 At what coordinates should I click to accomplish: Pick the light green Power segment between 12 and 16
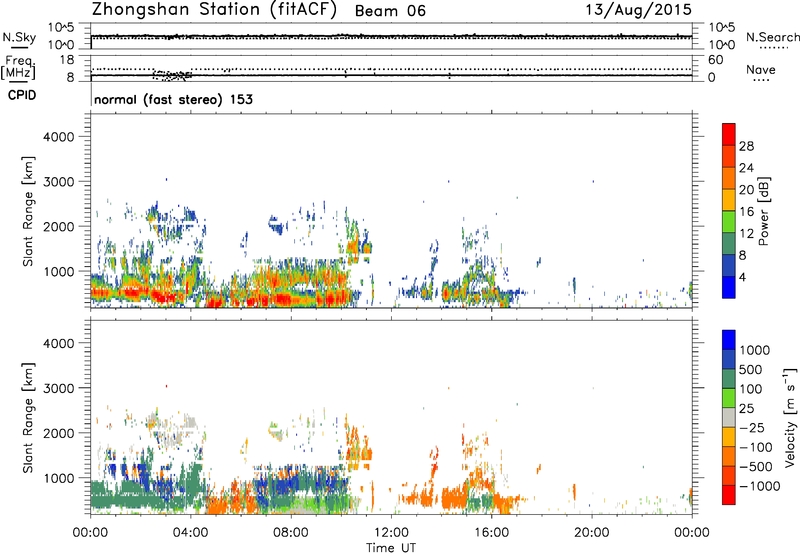pos(729,222)
